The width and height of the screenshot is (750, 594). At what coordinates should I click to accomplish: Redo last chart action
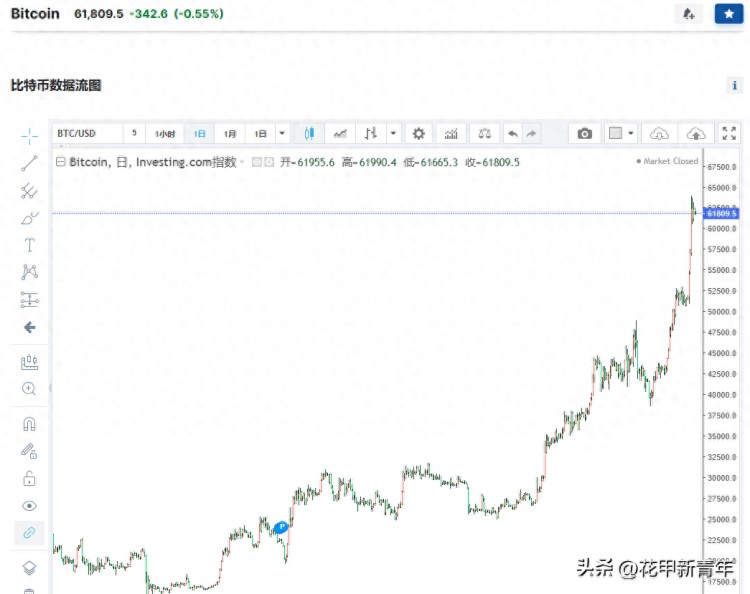pos(531,133)
